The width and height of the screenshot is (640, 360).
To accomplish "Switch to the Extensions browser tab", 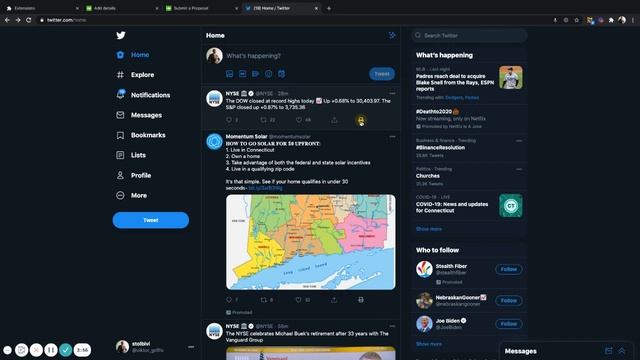I will click(42, 8).
